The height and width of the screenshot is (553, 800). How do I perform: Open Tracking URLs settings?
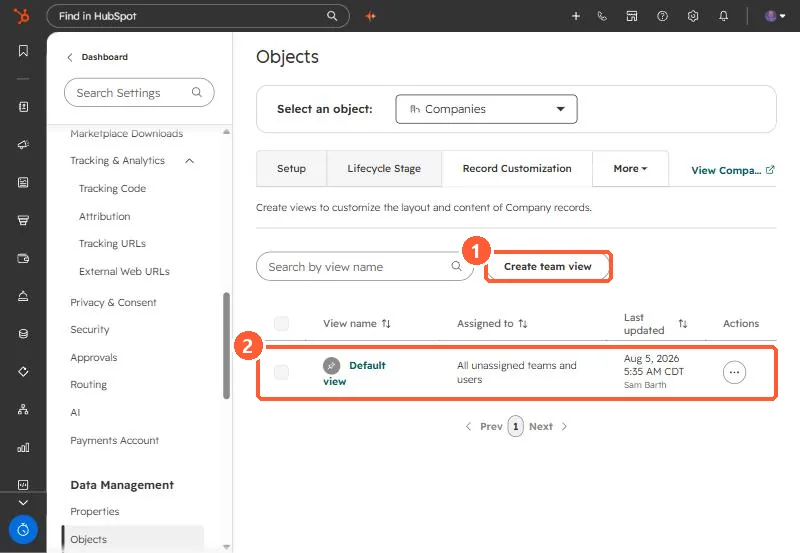pyautogui.click(x=112, y=244)
